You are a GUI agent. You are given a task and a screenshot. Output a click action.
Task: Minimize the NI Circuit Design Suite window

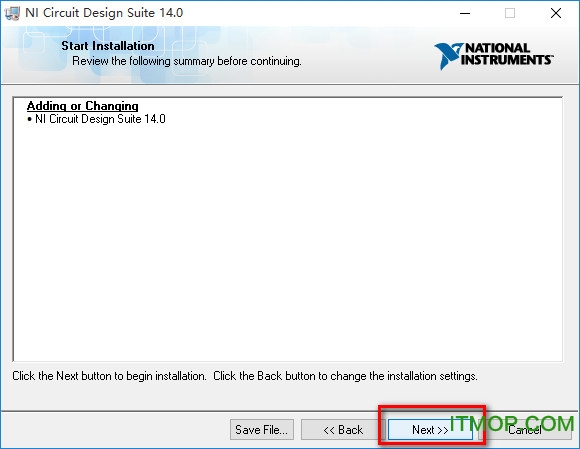(x=465, y=13)
